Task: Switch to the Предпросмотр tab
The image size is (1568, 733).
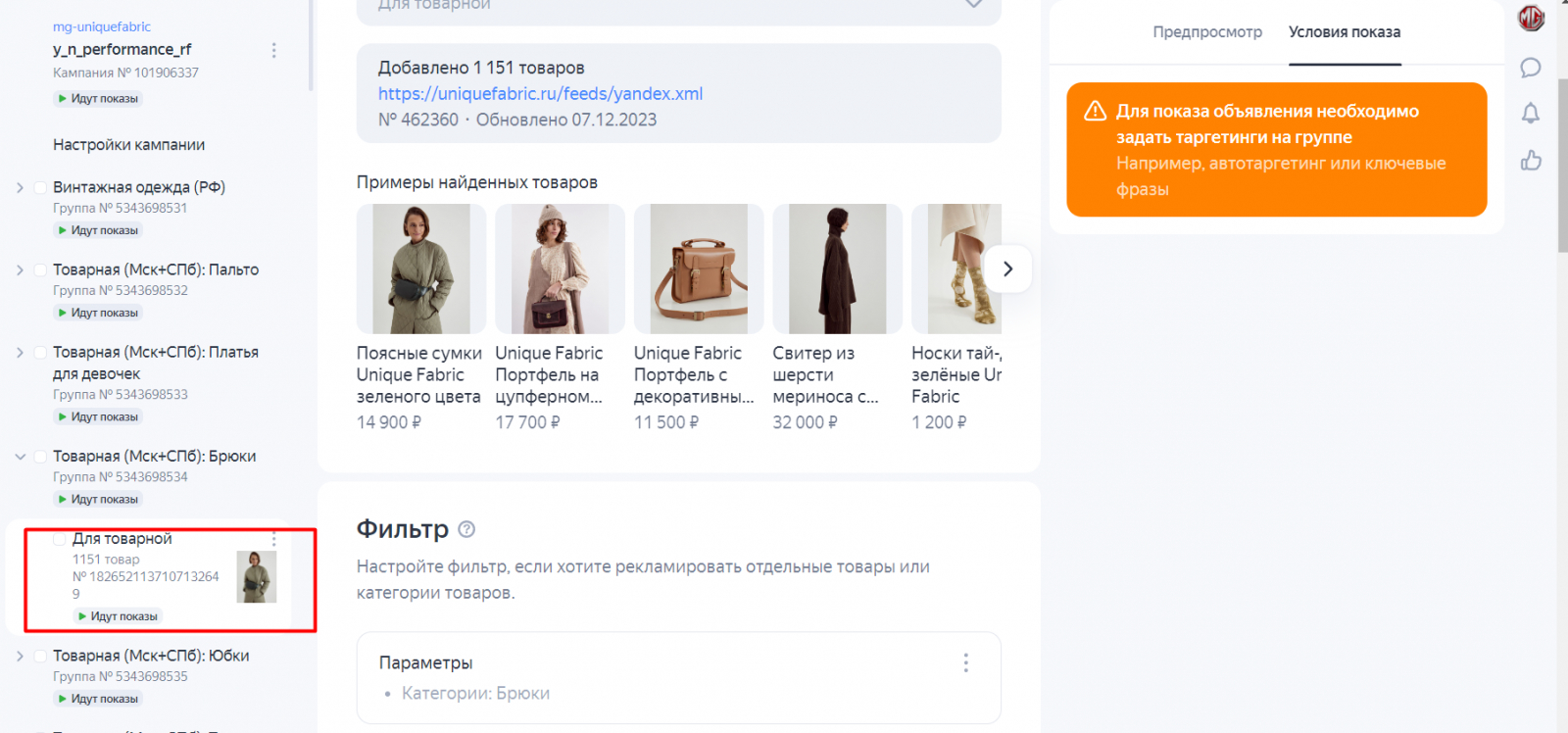Action: tap(1207, 32)
